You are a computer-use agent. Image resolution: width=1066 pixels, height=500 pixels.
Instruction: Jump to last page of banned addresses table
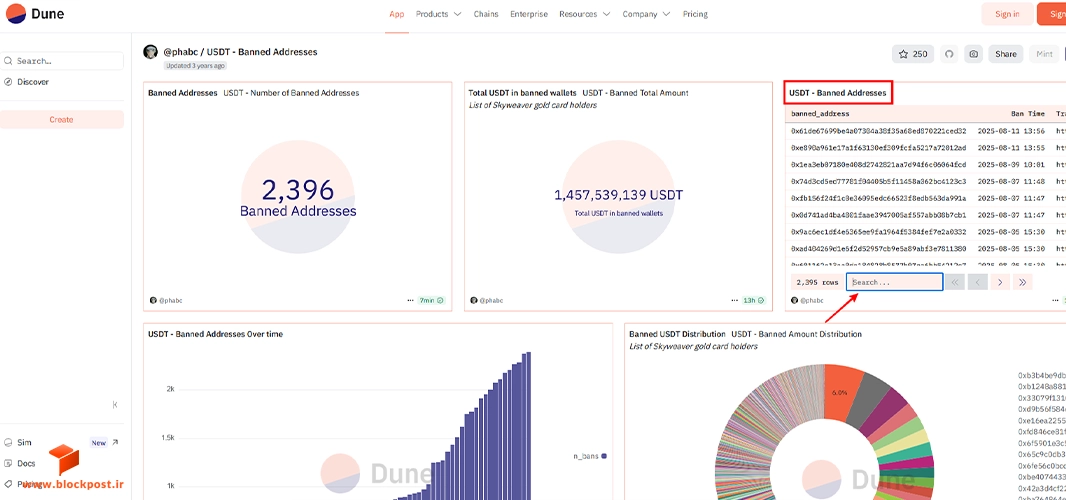point(1022,282)
